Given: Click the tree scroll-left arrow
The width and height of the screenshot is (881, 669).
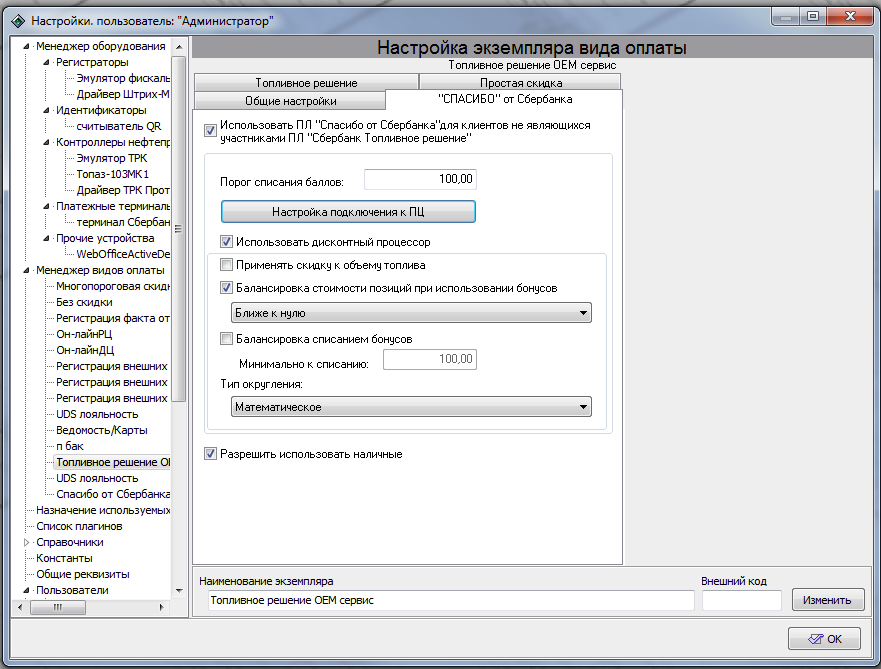Looking at the screenshot, I should tap(20, 607).
